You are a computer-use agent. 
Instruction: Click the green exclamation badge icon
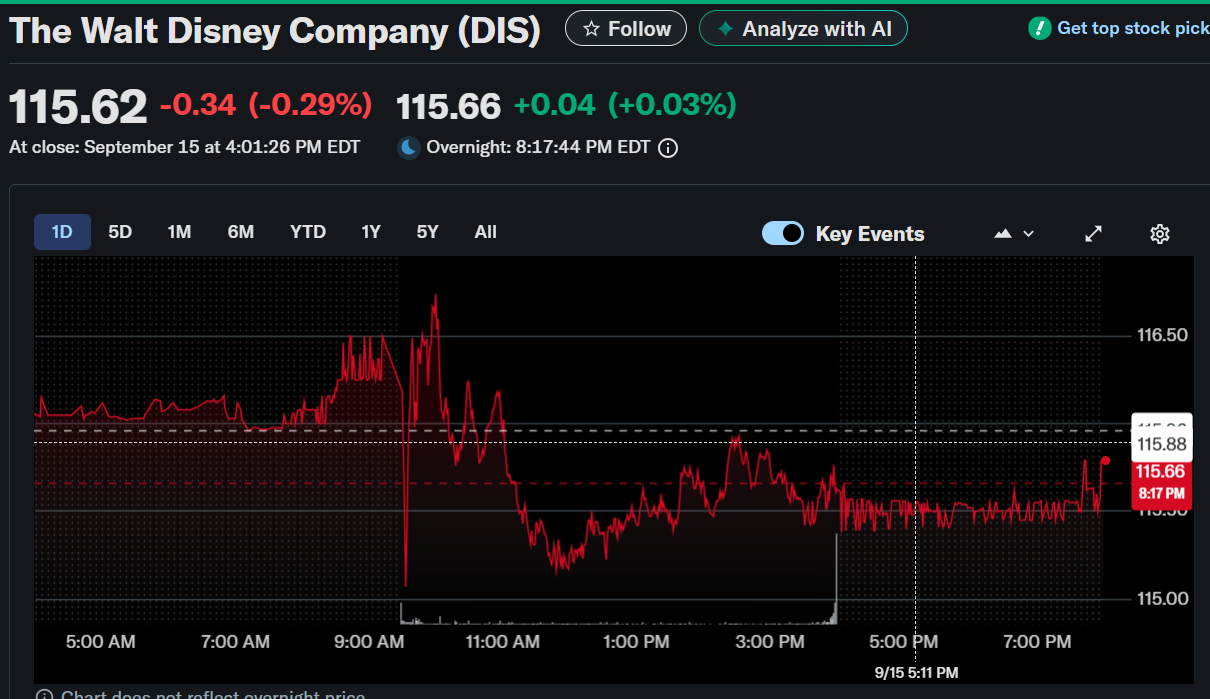(x=1039, y=28)
